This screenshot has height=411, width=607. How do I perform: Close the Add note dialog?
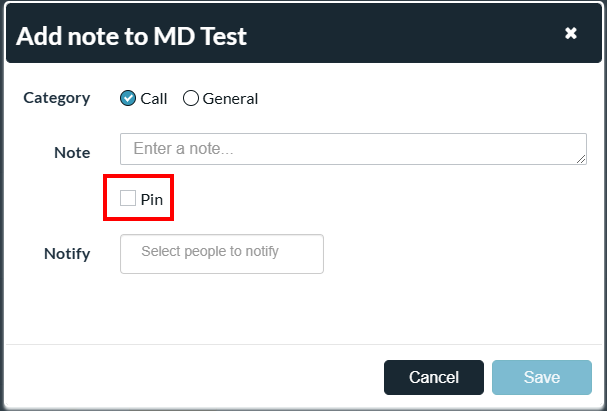[570, 33]
